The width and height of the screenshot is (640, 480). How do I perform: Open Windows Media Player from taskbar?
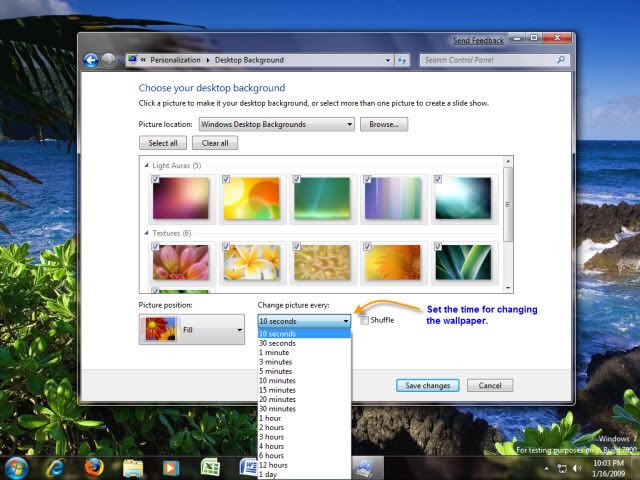coord(171,467)
